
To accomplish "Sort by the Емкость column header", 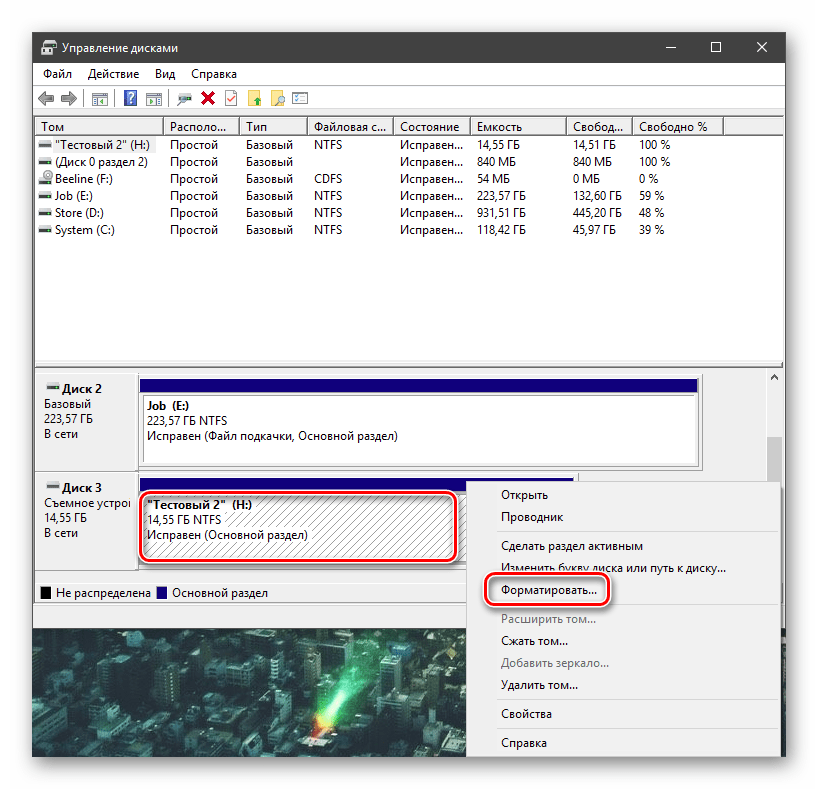I will point(519,127).
